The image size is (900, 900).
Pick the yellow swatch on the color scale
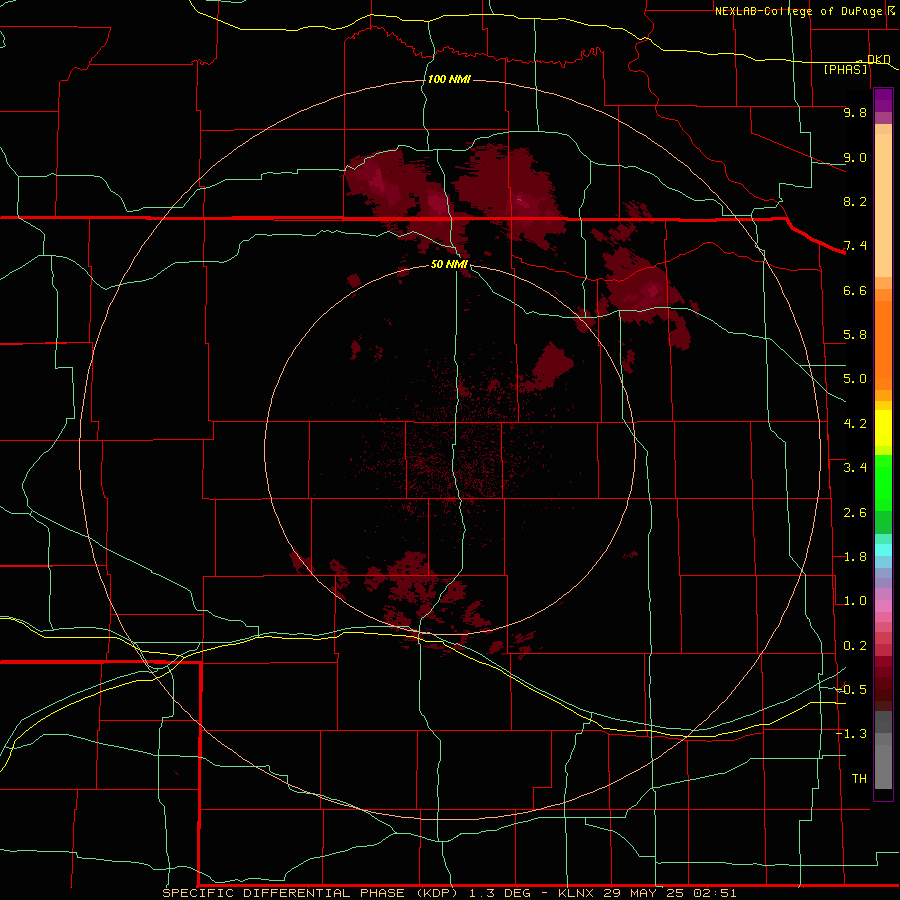(883, 428)
